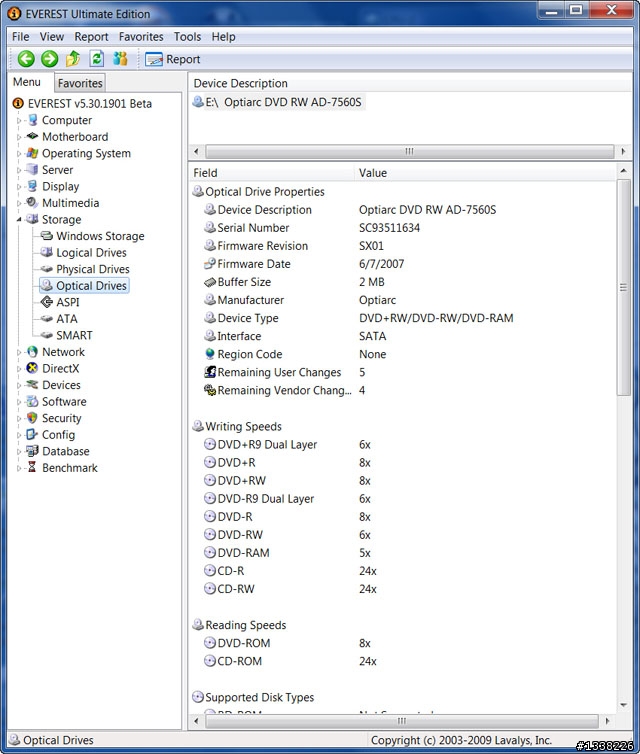The image size is (640, 754).
Task: Open the Favorites menu
Action: 141,37
